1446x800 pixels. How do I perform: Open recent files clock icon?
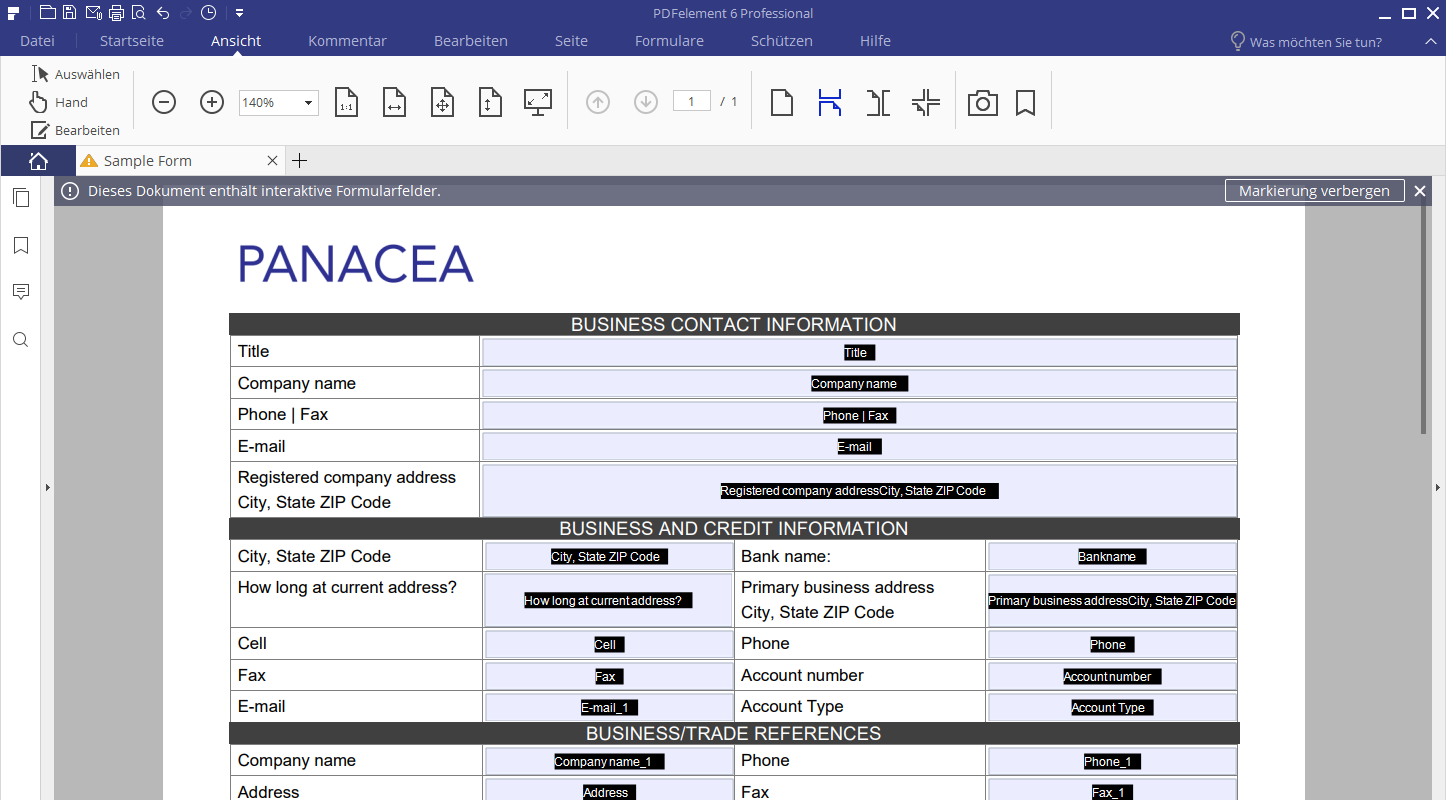point(208,13)
